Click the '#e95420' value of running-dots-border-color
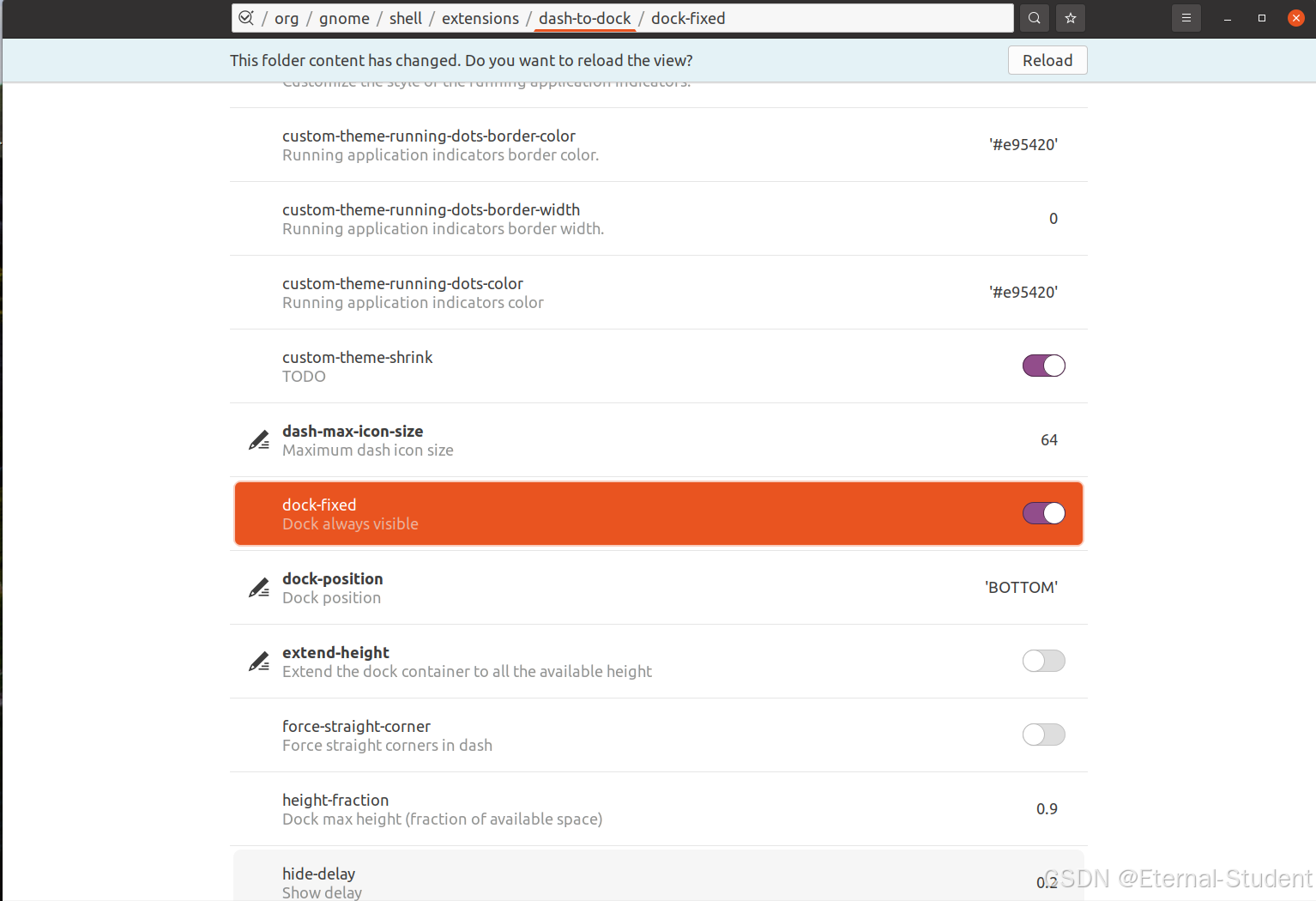The width and height of the screenshot is (1316, 901). point(1023,145)
